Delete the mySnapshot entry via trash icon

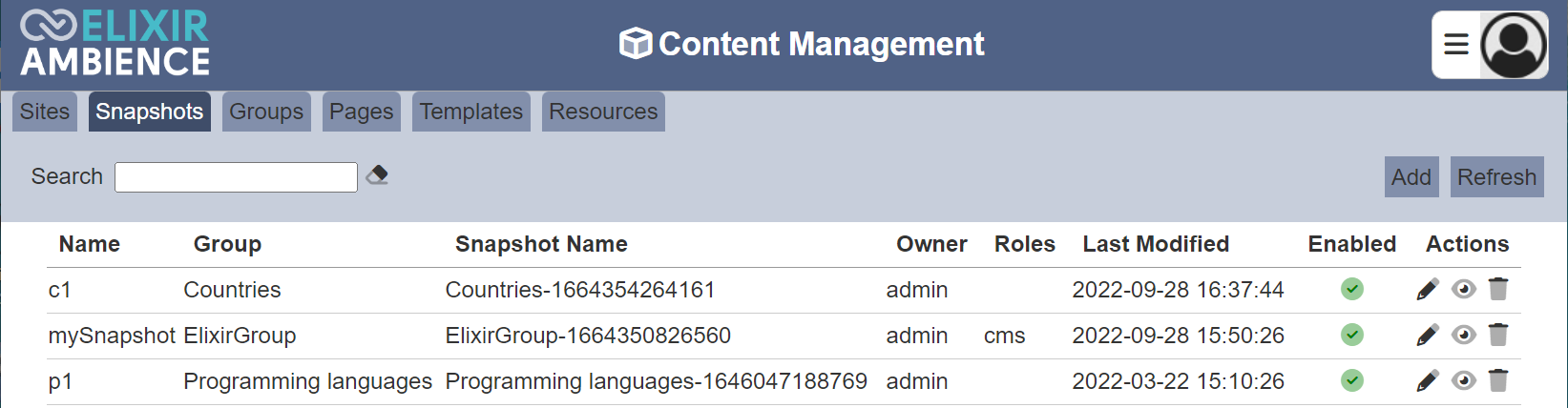pos(1498,335)
